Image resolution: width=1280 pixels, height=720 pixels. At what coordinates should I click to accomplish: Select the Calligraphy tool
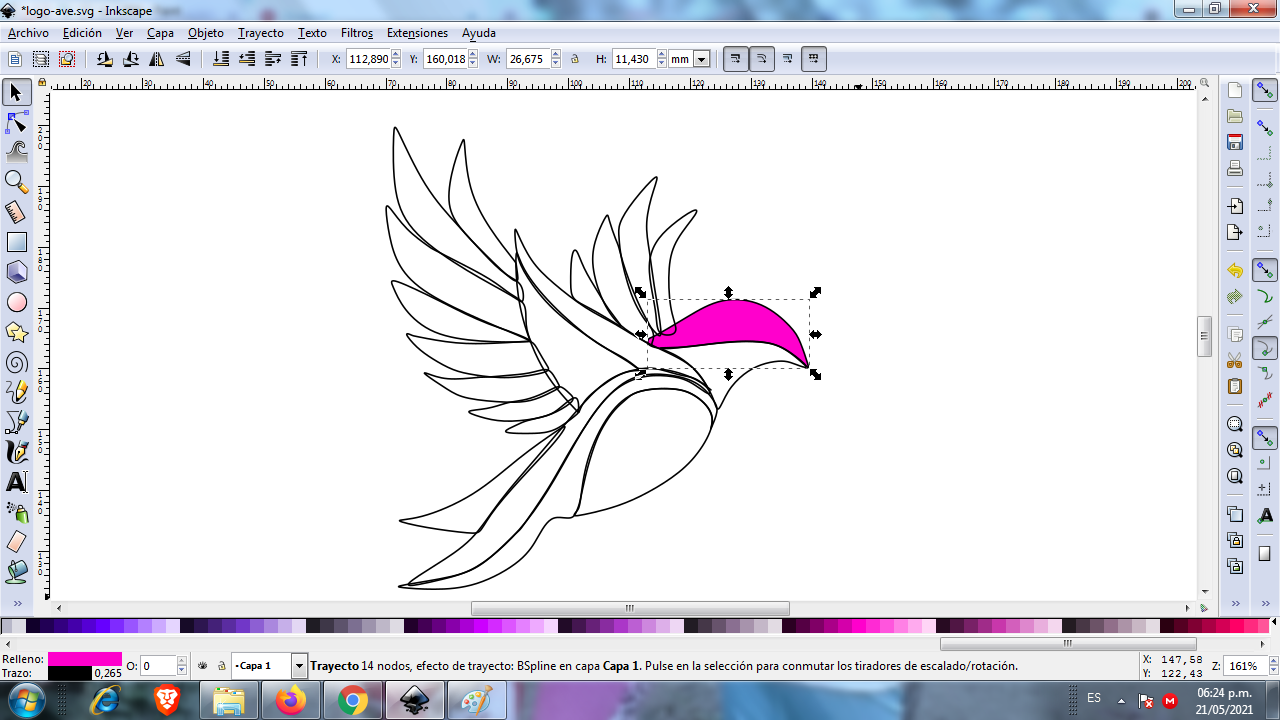16,452
